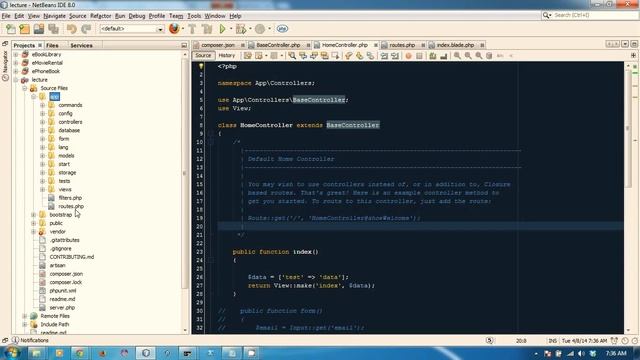Screen dimensions: 640x360
Task: Expand the eMovieRental project node
Action: 16,63
